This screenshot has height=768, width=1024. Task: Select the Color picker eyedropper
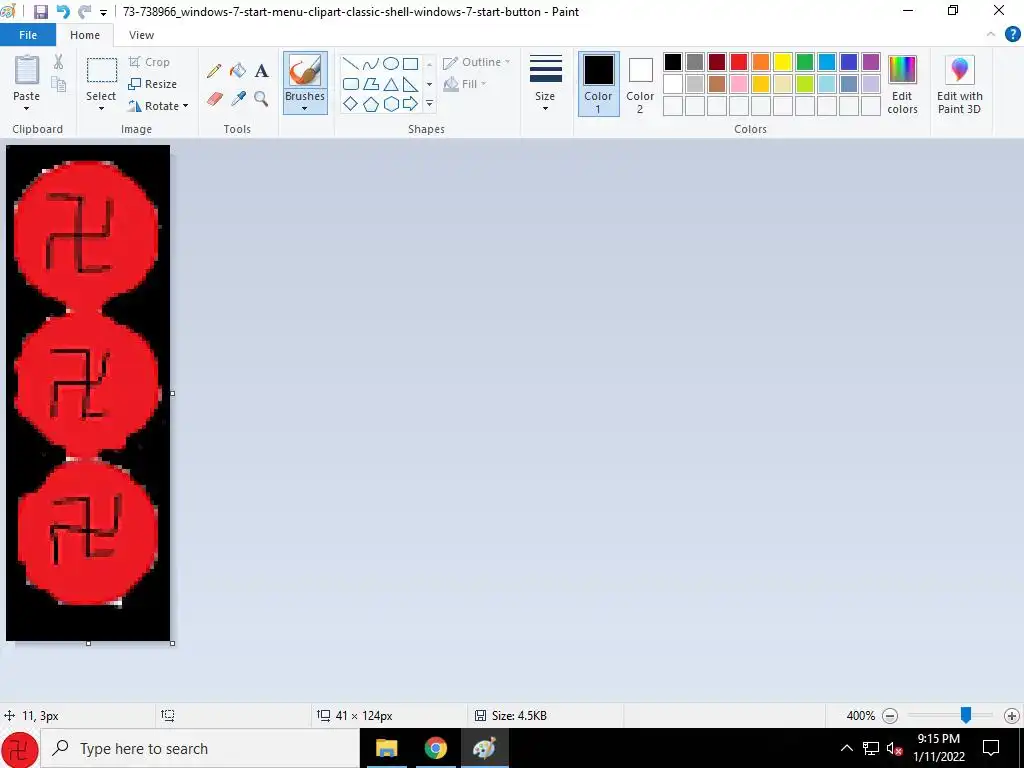point(238,99)
